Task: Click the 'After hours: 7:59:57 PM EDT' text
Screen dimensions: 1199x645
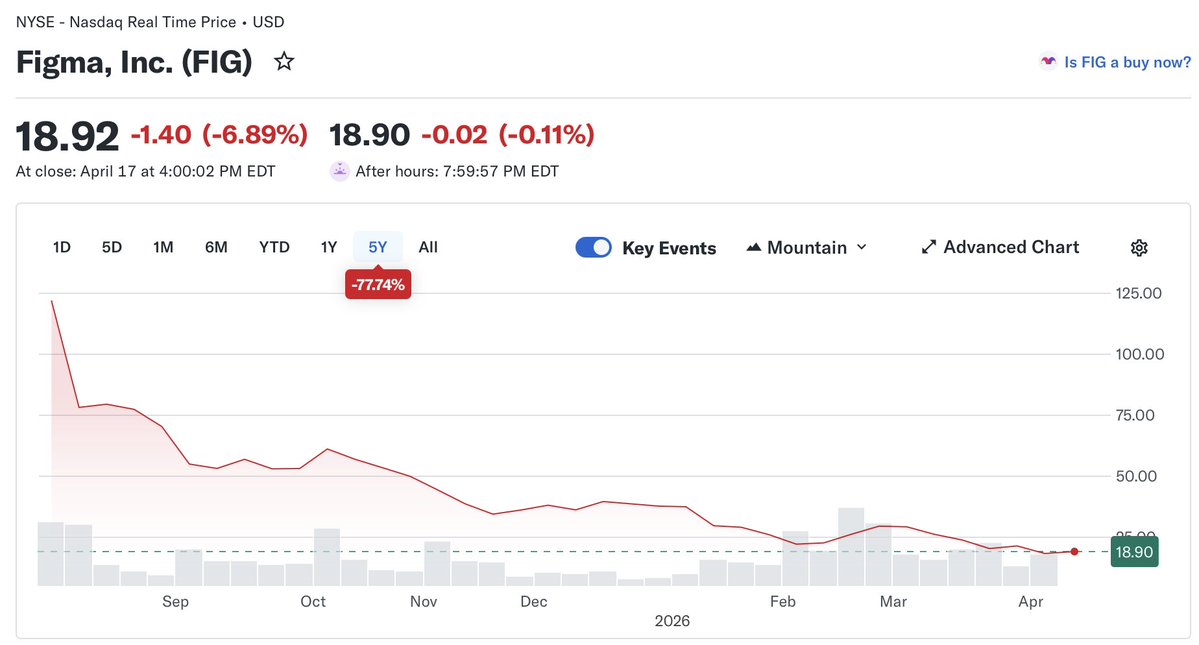Action: (457, 171)
